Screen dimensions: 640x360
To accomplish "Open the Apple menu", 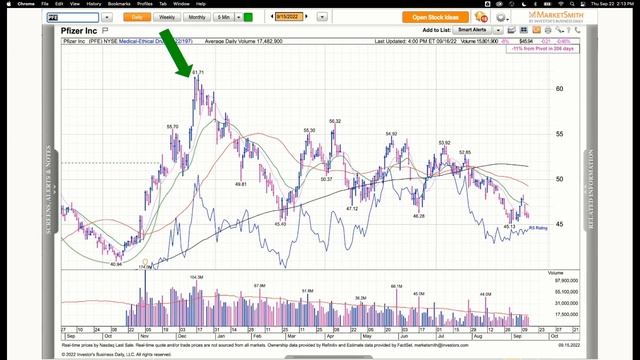I will (x=9, y=4).
